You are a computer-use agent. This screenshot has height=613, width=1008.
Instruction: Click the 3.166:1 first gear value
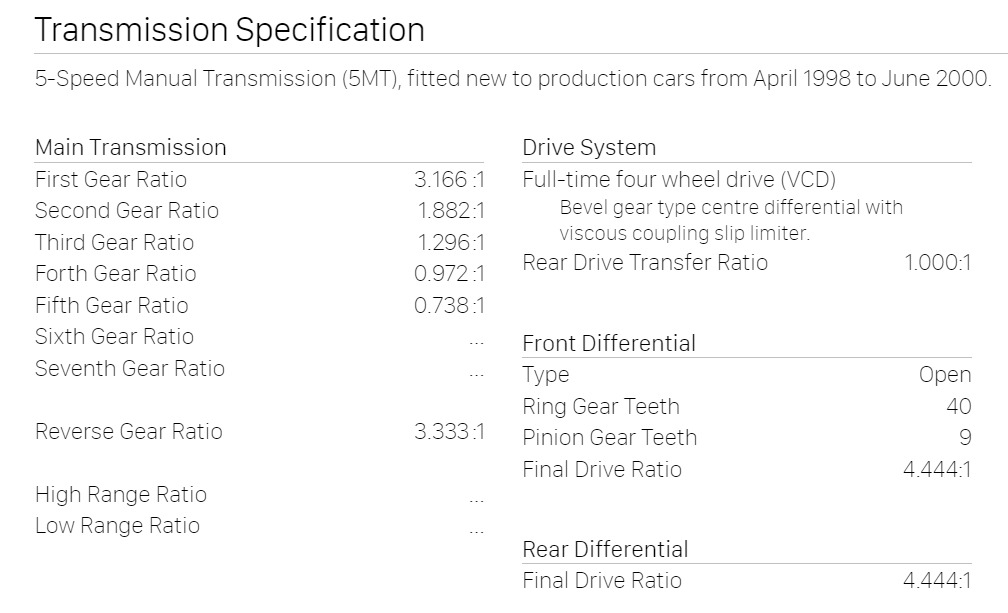449,179
